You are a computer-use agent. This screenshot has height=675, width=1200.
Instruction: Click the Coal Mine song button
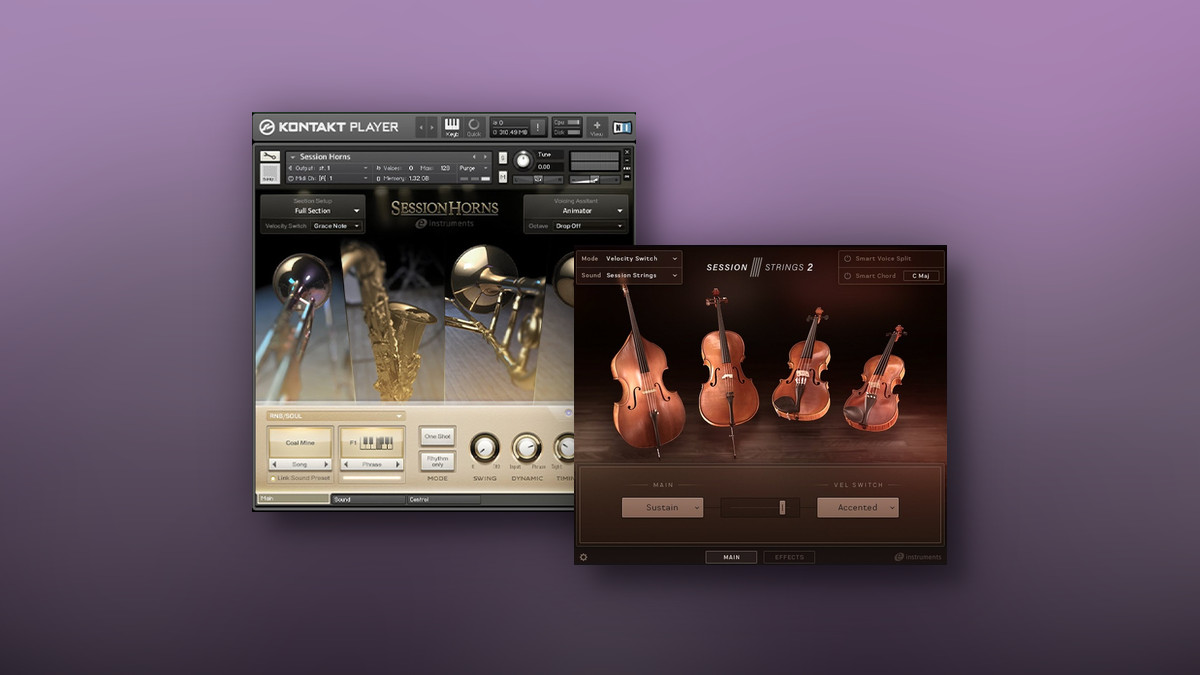coord(301,442)
